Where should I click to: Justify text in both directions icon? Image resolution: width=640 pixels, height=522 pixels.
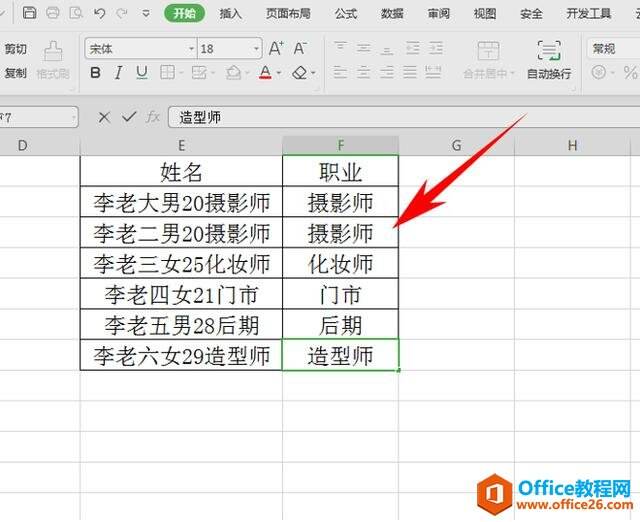[410, 73]
